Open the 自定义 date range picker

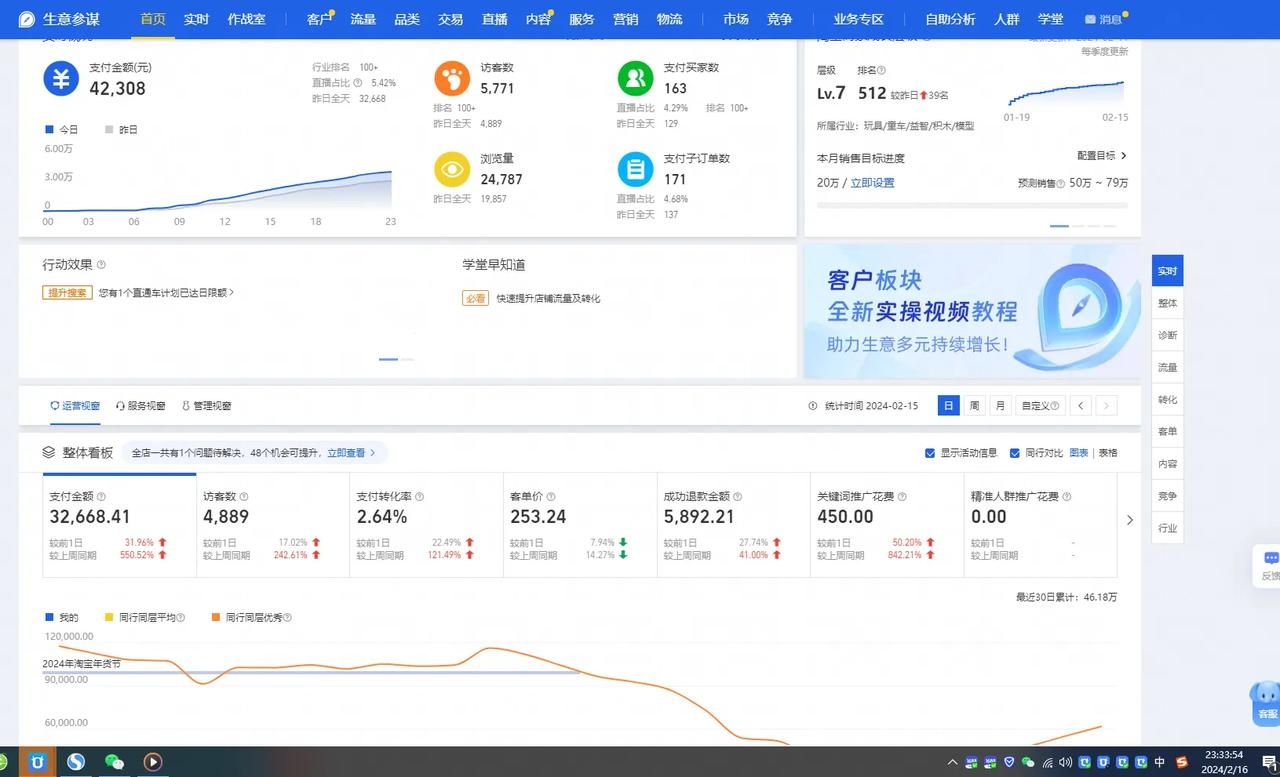[x=1039, y=406]
